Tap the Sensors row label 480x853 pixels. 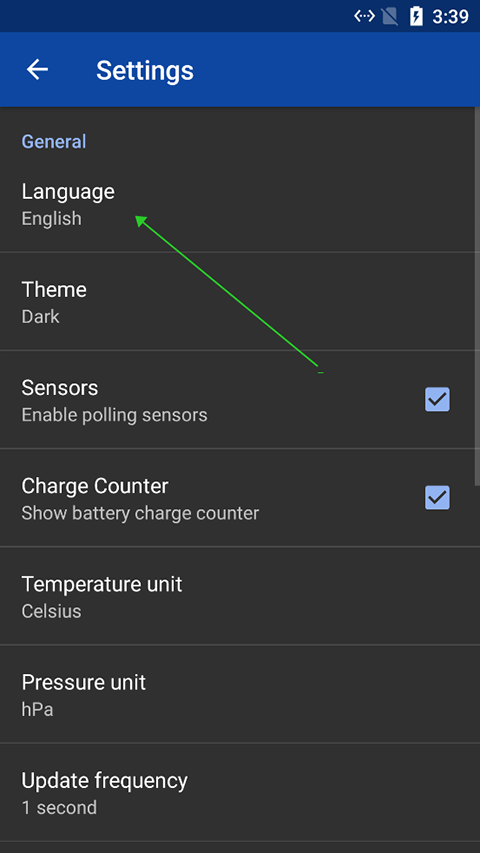60,388
